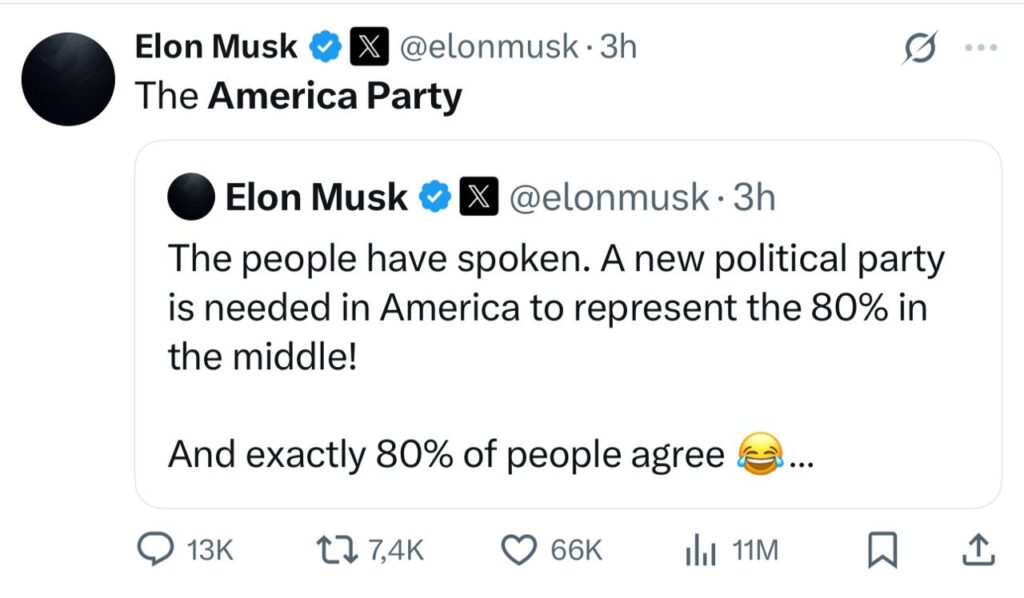Click the reply comment bubble icon
Image resolution: width=1024 pixels, height=598 pixels.
155,549
